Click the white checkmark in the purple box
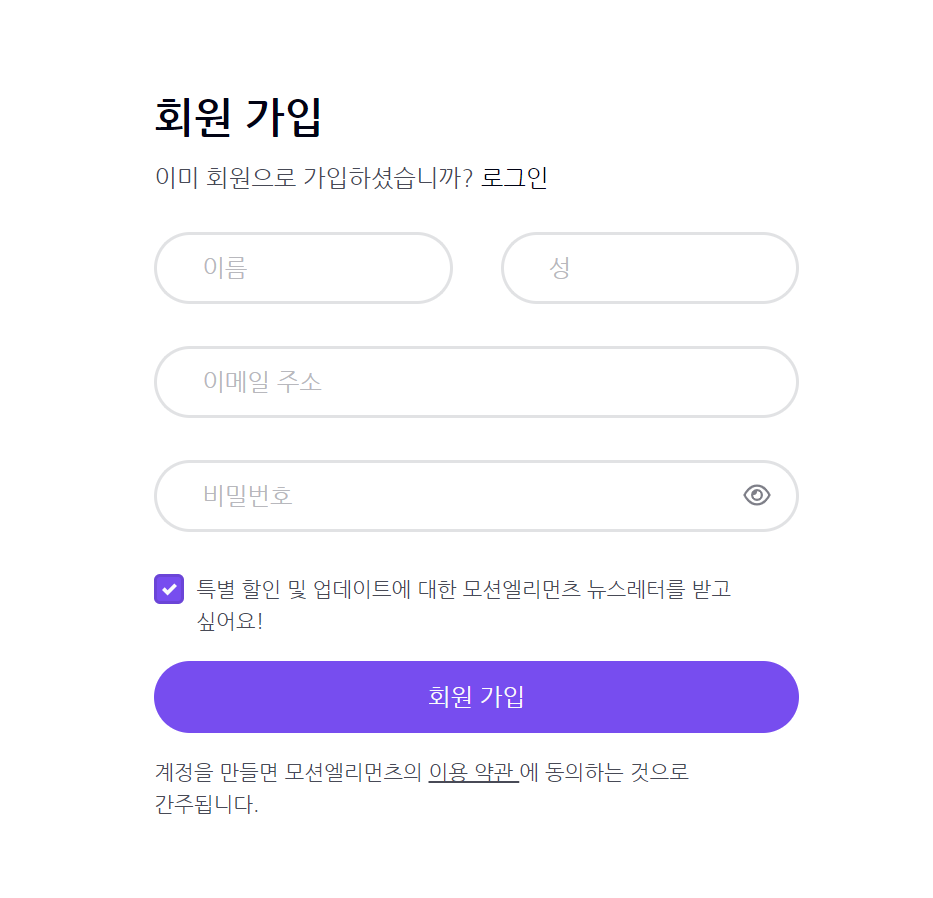Viewport: 933px width, 898px height. pos(169,589)
